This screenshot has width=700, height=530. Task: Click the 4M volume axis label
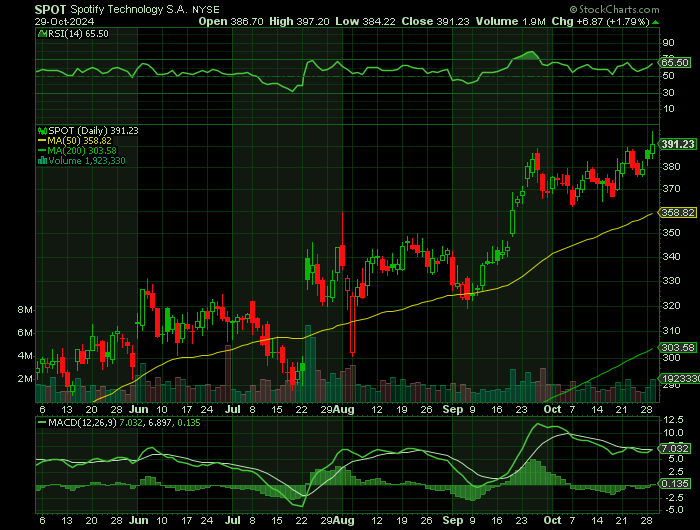pyautogui.click(x=25, y=356)
